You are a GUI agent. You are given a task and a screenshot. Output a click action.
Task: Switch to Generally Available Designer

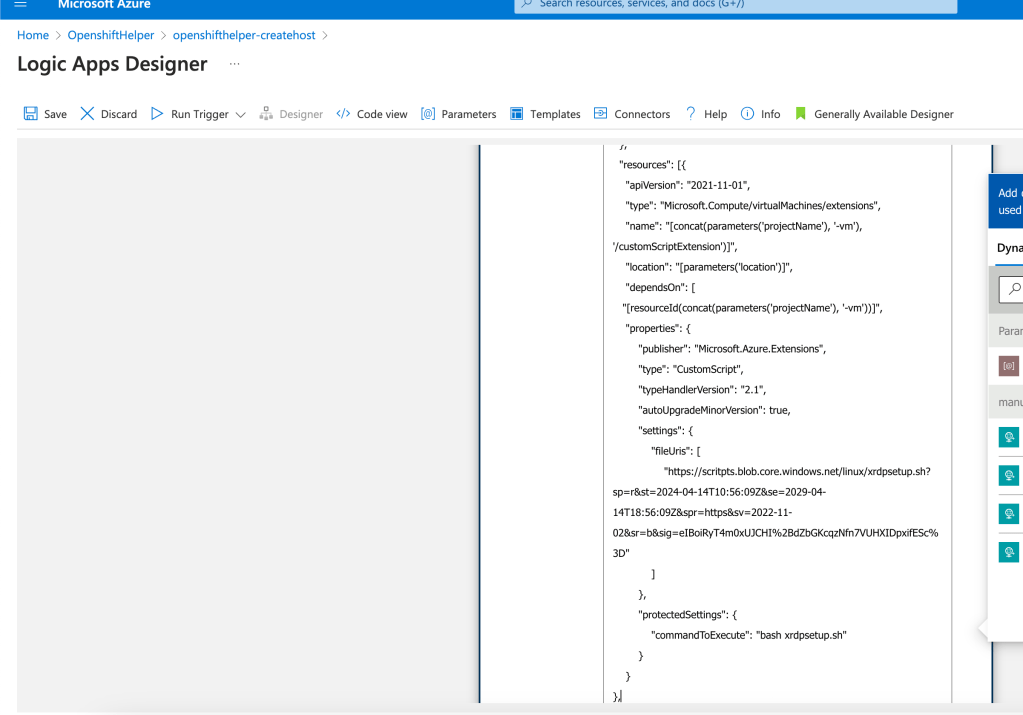(883, 114)
